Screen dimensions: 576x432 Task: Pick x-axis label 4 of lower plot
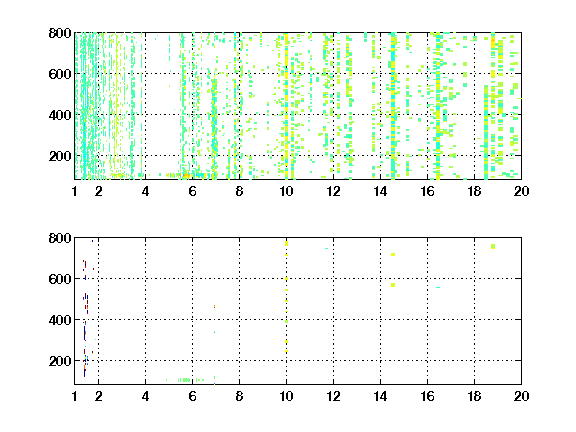point(145,396)
